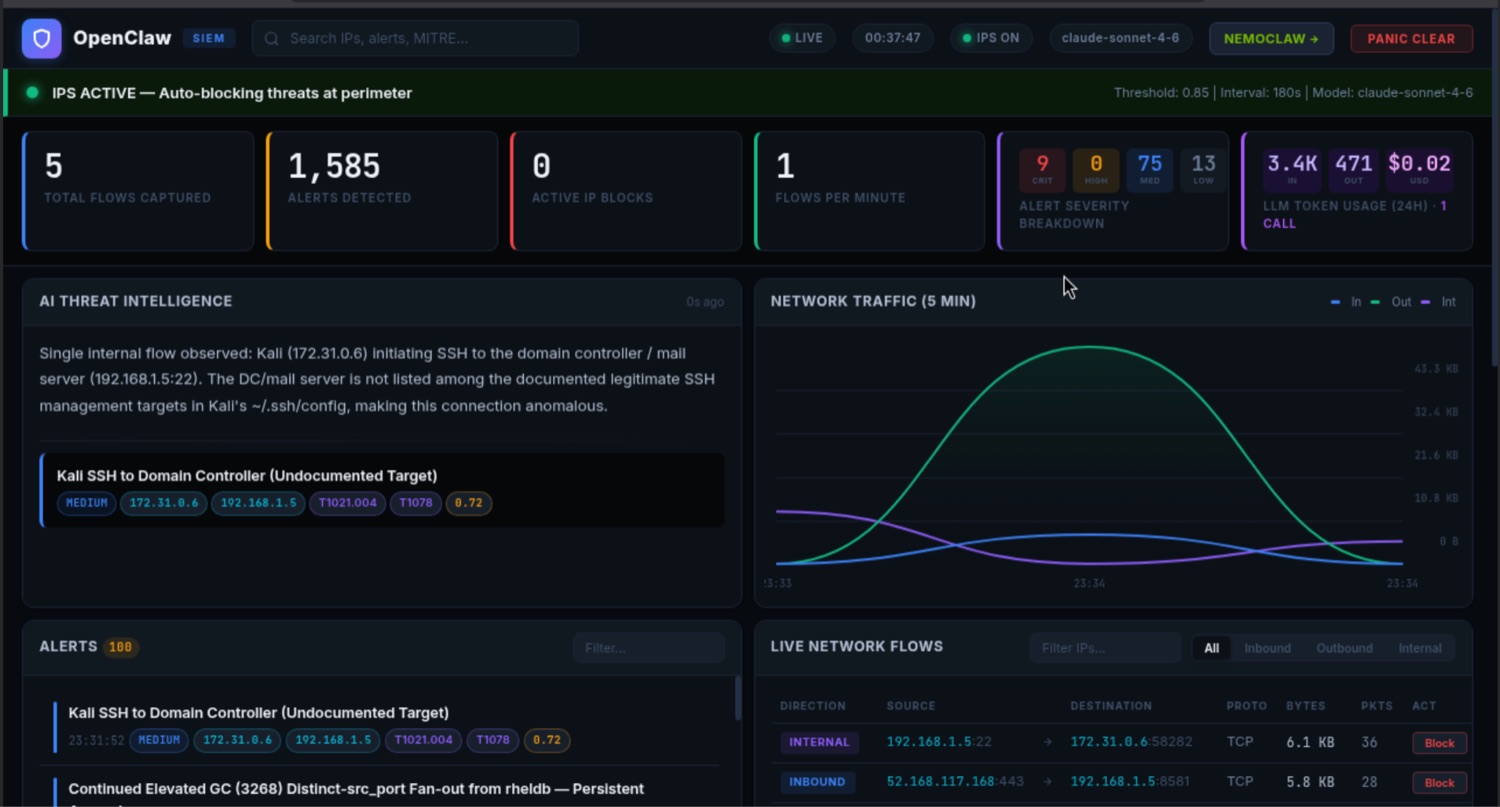Screen dimensions: 1500x807
Task: Open the NEMOCLAW link button
Action: (x=1271, y=38)
